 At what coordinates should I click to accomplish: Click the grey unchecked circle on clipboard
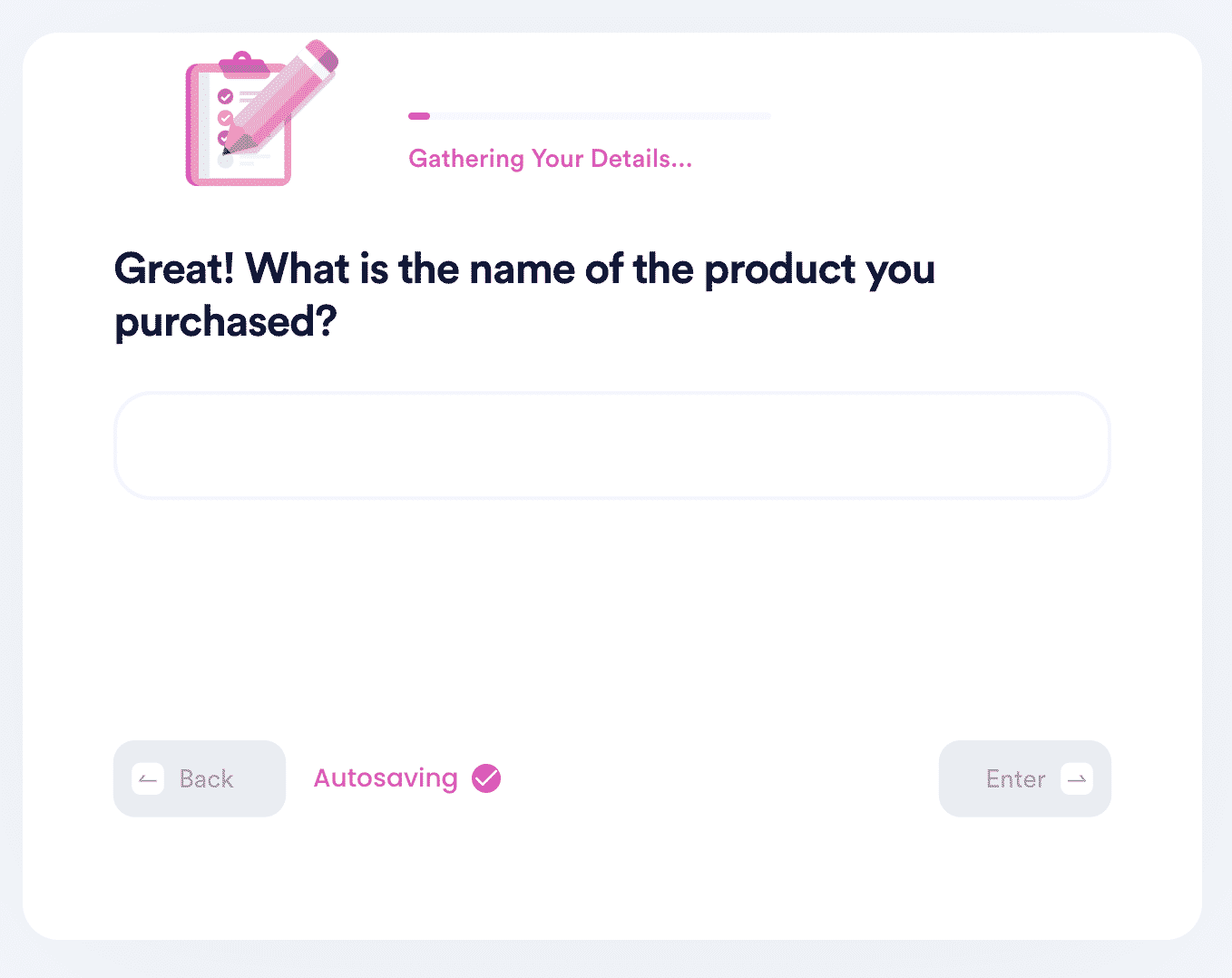pyautogui.click(x=226, y=161)
